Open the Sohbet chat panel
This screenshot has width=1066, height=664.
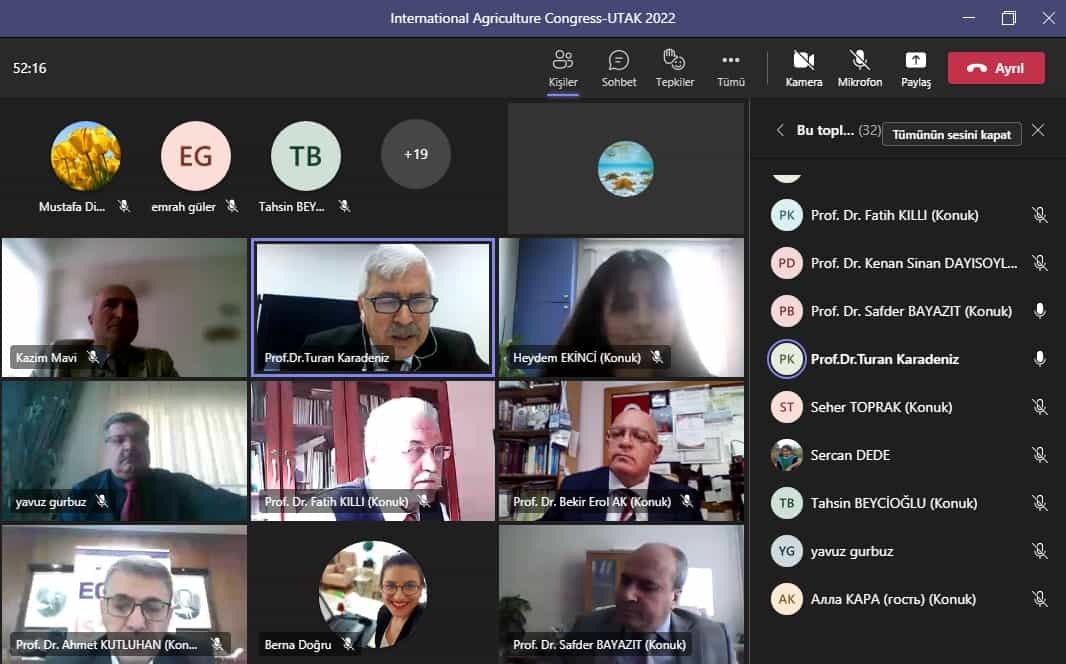619,68
